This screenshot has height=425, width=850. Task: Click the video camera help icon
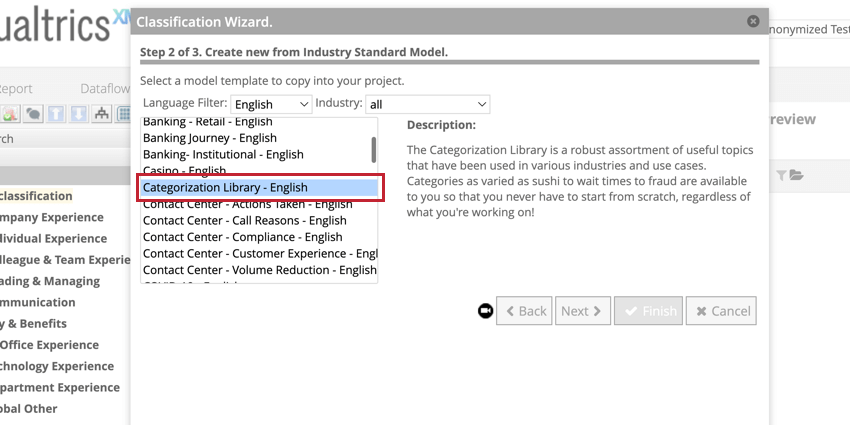tap(485, 311)
